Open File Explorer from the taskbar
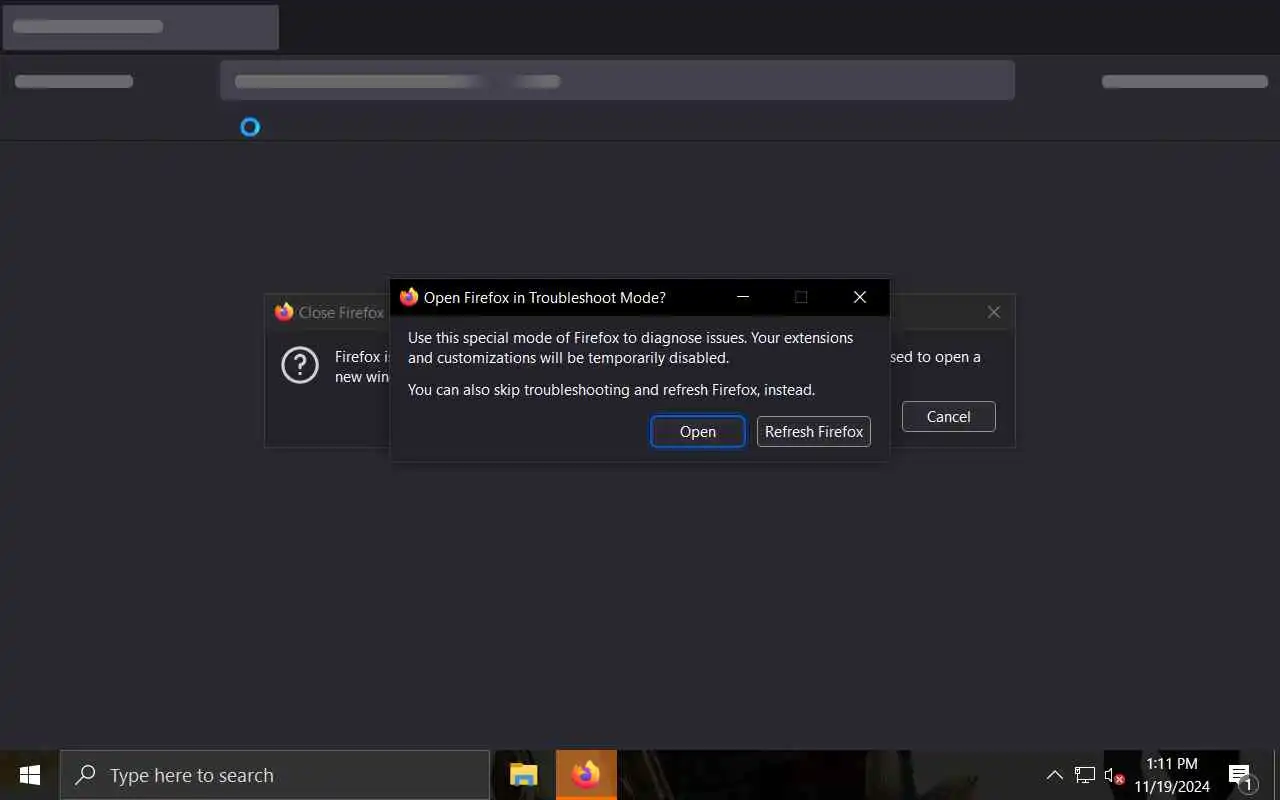1280x800 pixels. tap(524, 775)
